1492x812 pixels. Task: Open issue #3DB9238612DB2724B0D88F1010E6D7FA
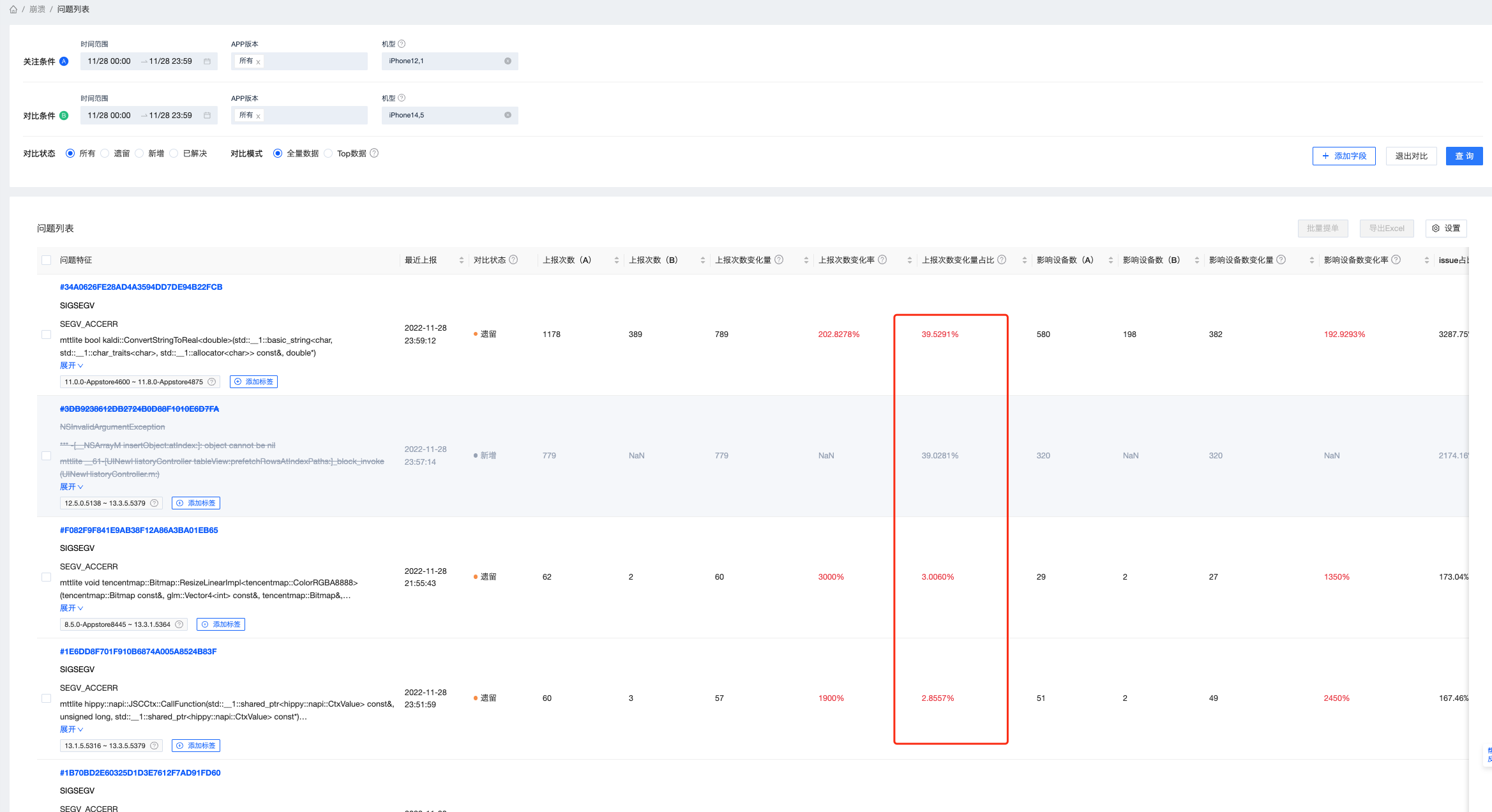pyautogui.click(x=139, y=409)
